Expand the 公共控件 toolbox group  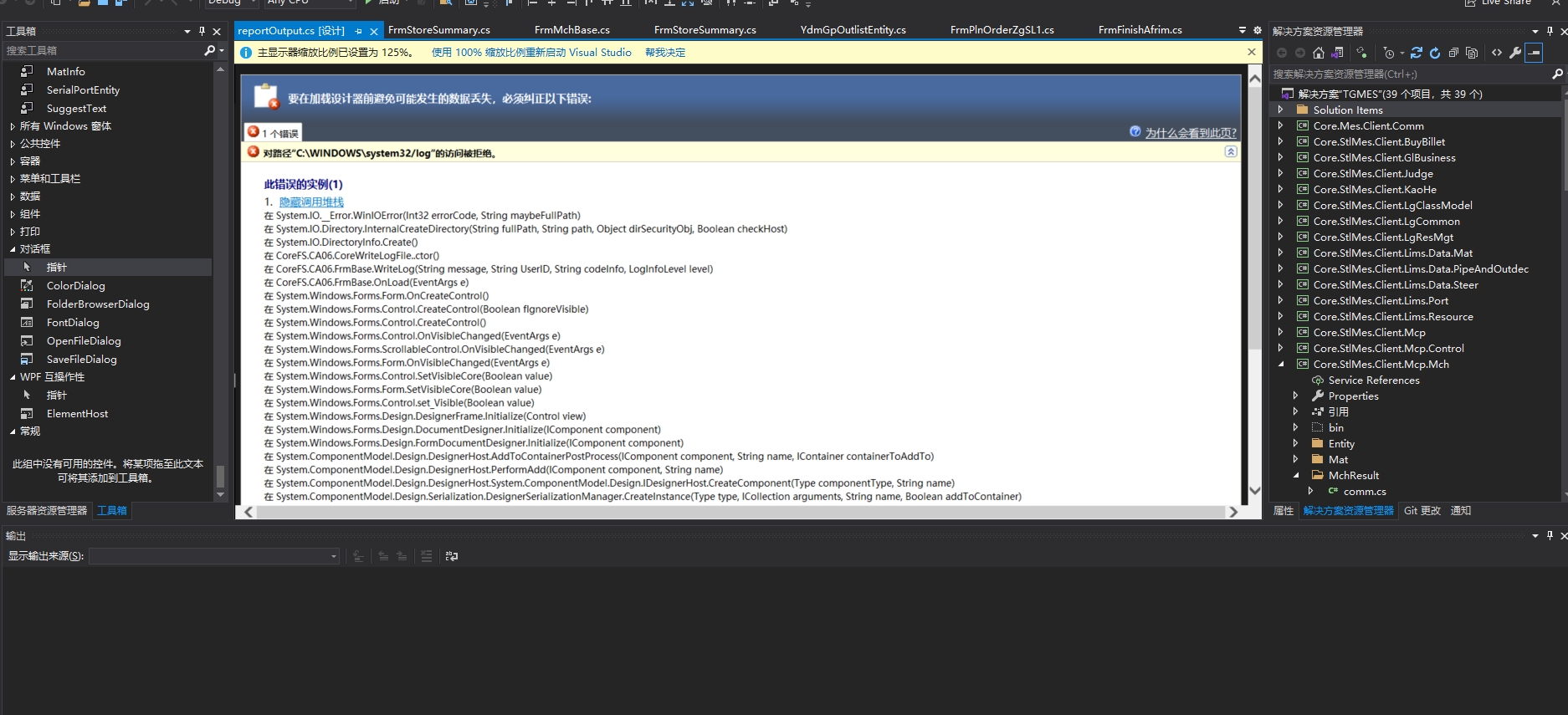13,144
